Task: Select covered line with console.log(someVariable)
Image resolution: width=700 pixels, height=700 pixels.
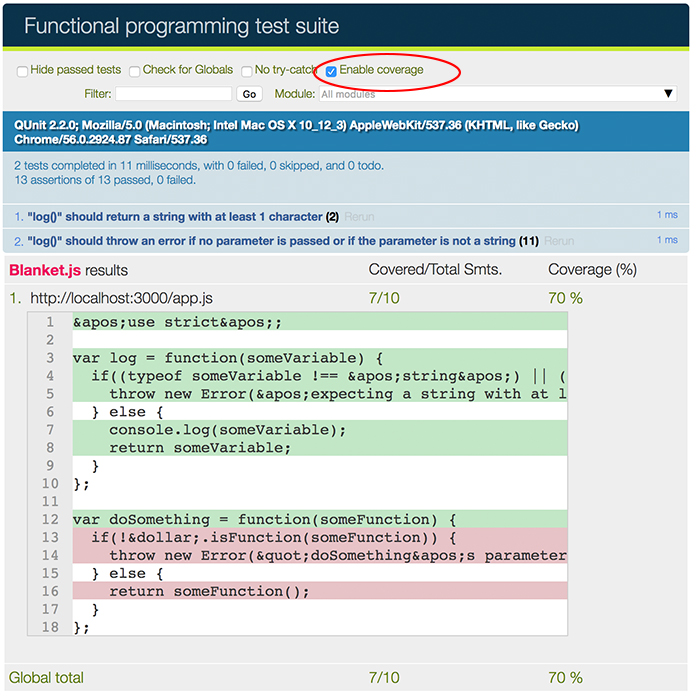Action: 227,430
